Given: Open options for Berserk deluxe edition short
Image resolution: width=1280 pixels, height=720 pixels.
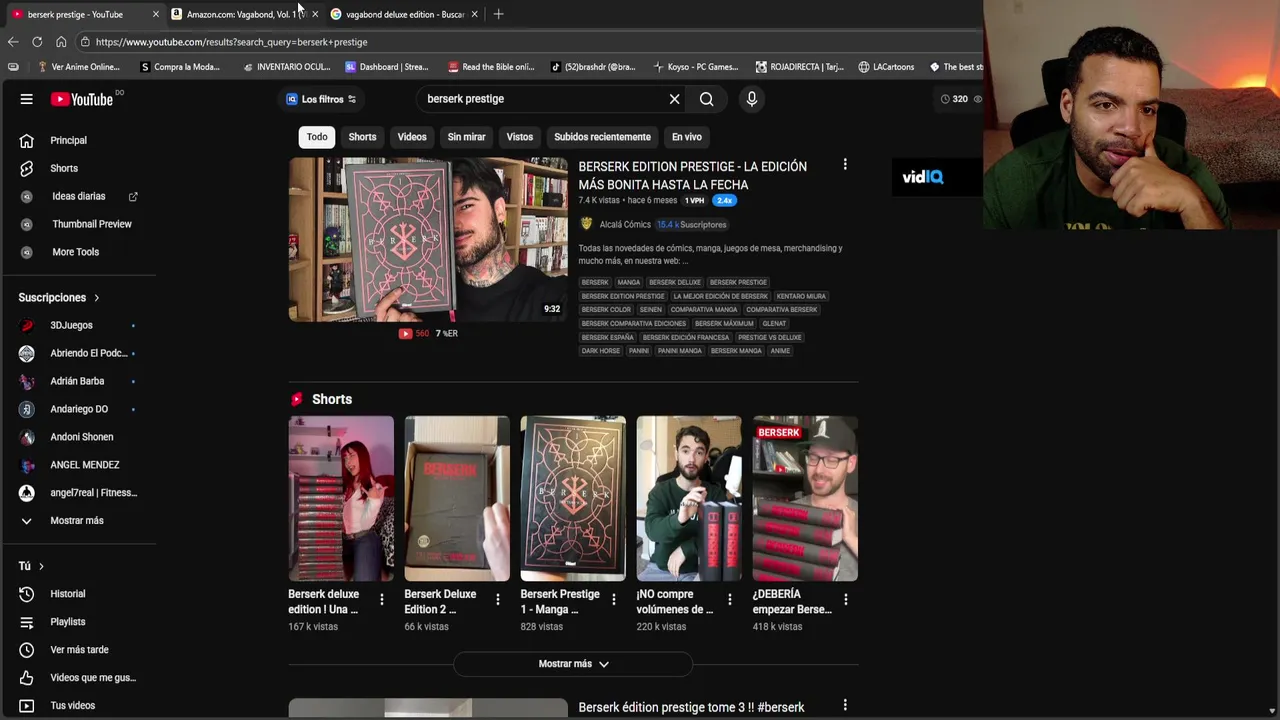Looking at the screenshot, I should point(381,599).
